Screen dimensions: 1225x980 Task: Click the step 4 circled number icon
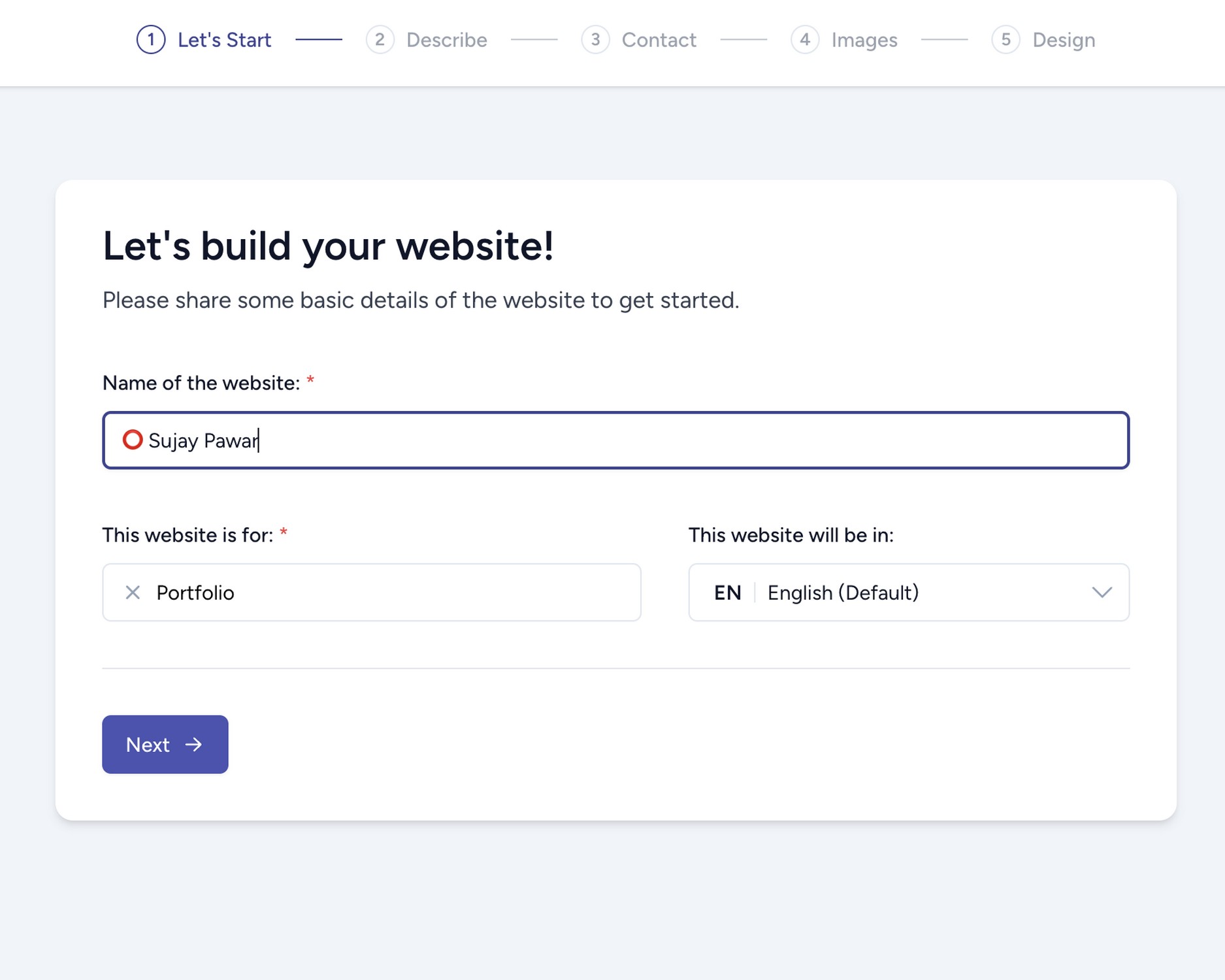806,40
